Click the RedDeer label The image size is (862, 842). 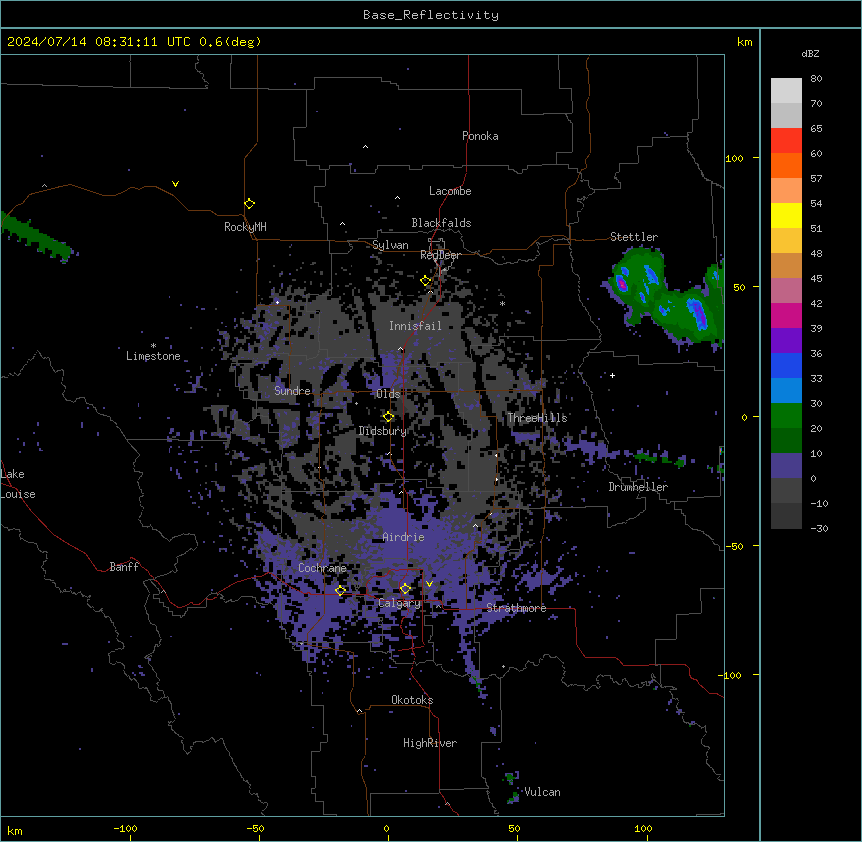point(440,255)
